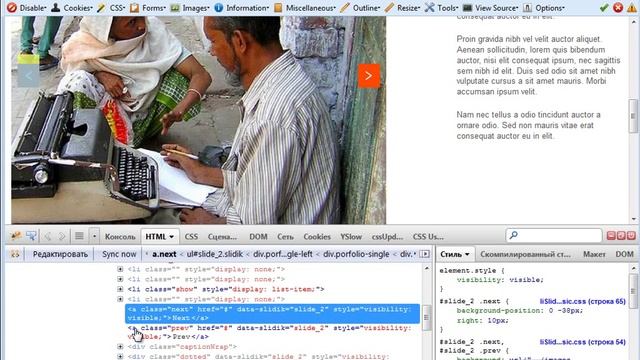
Task: Click the break on mutate icon
Action: [x=15, y=254]
